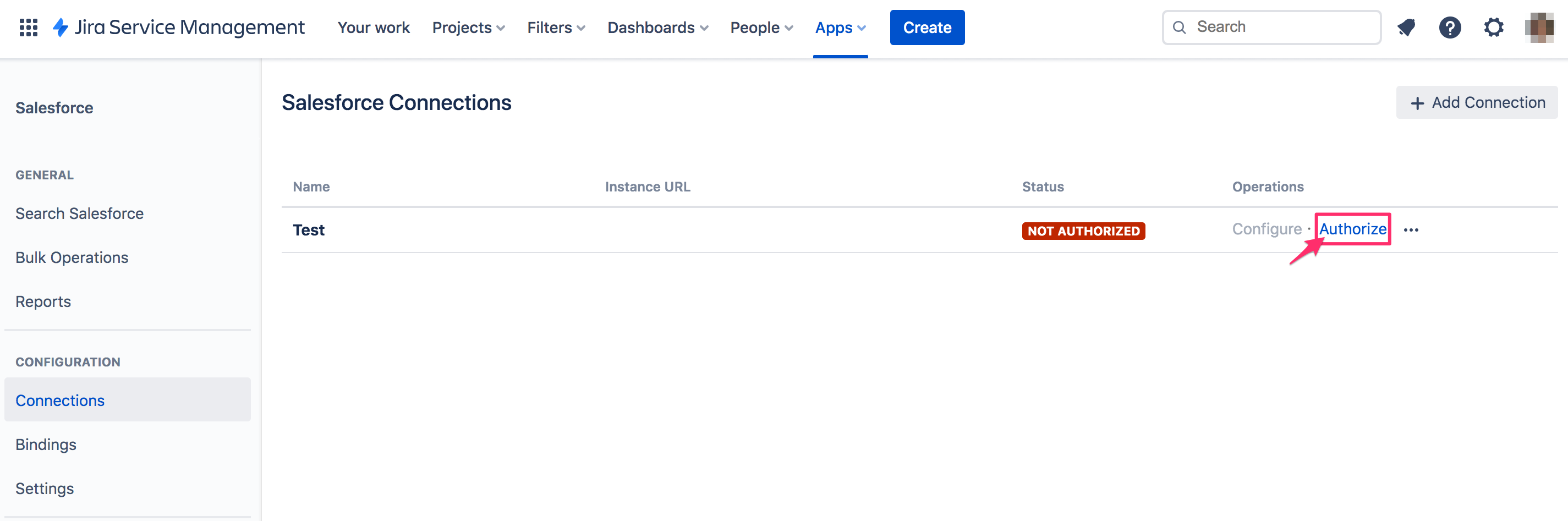Image resolution: width=1568 pixels, height=521 pixels.
Task: Open Search Salesforce in sidebar
Action: click(x=79, y=213)
